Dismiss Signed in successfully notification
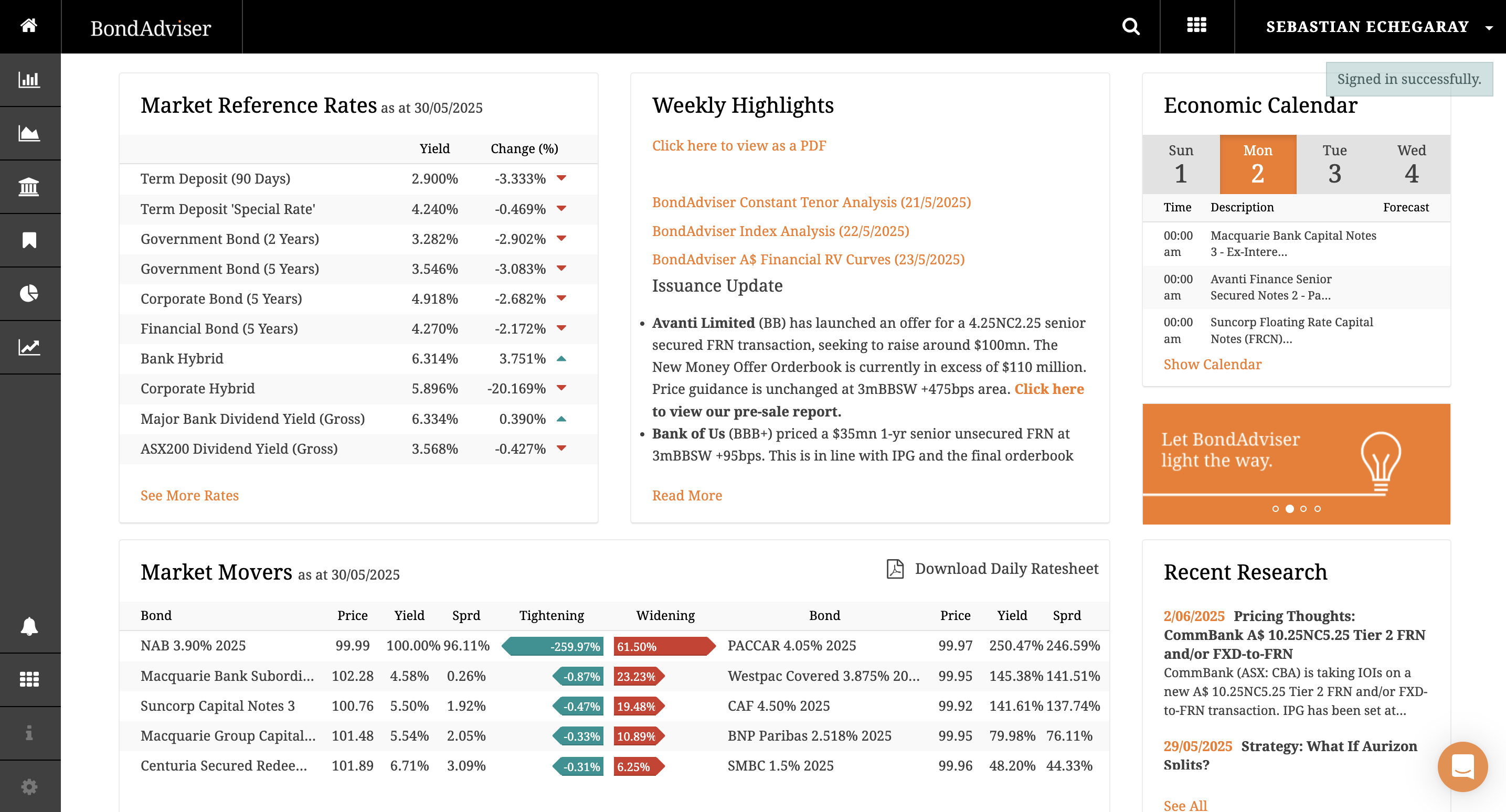 (1409, 79)
